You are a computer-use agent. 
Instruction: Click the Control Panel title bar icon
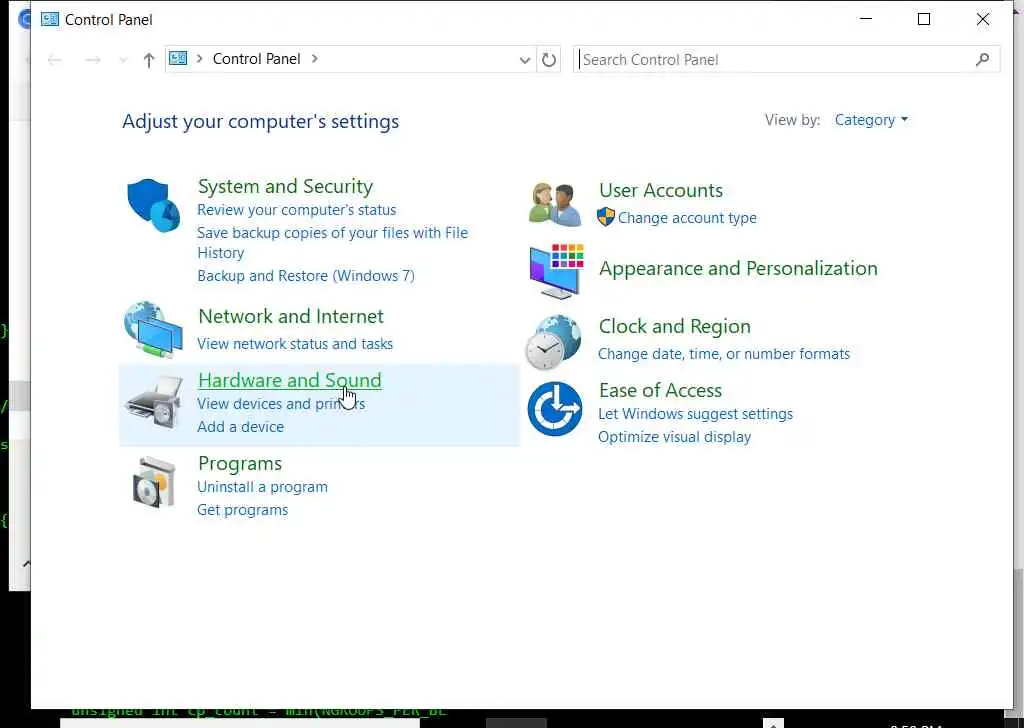[50, 20]
